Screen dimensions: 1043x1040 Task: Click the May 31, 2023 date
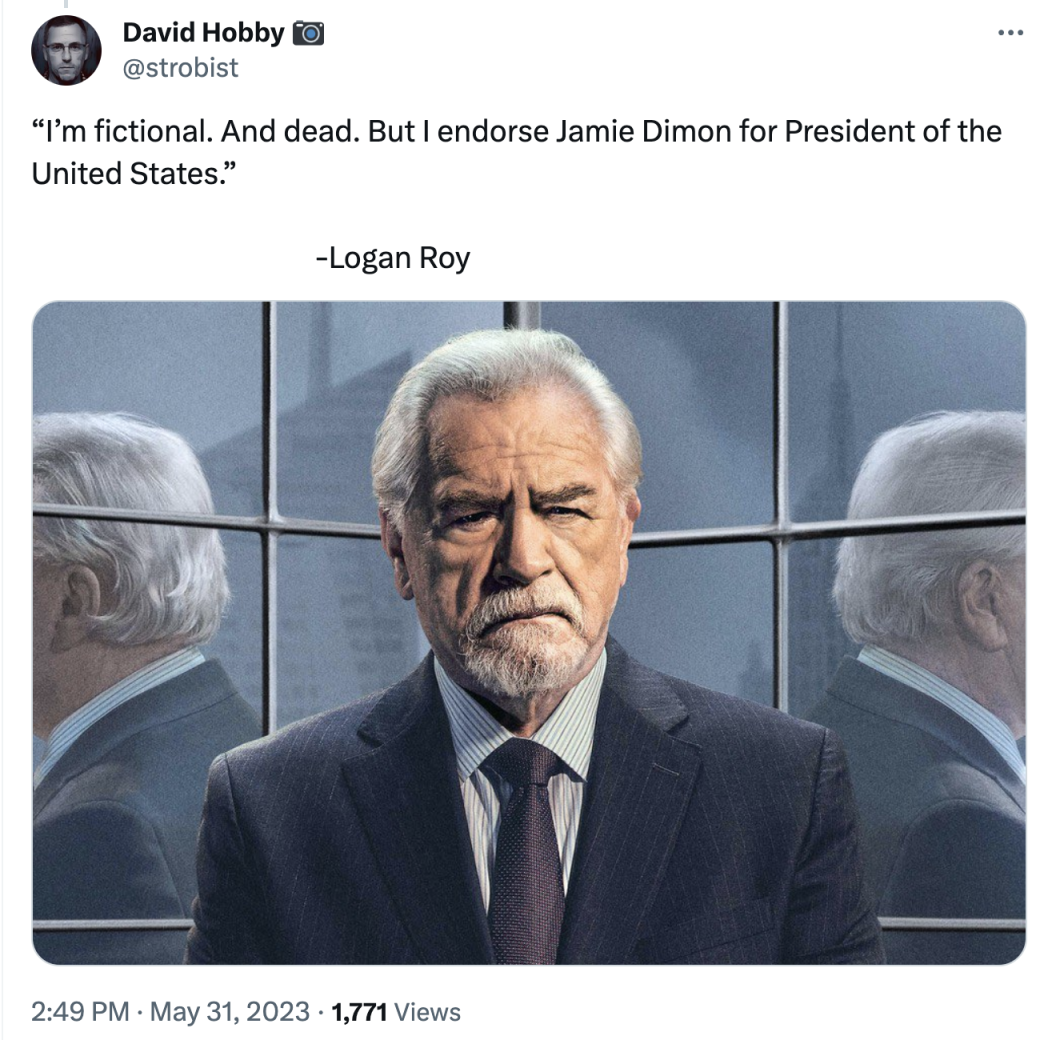229,1011
